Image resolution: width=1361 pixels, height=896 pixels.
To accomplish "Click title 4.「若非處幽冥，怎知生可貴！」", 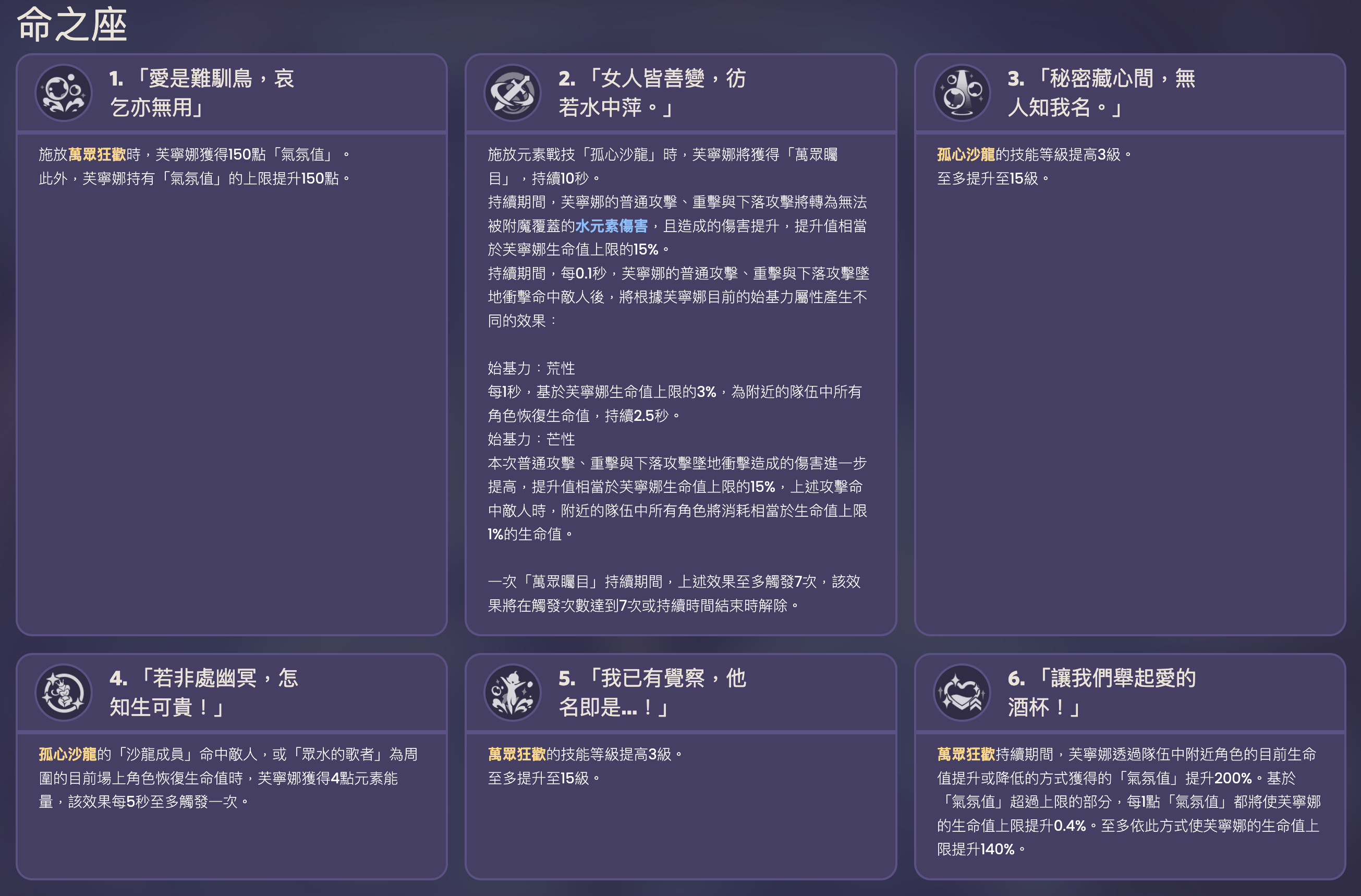I will point(203,693).
